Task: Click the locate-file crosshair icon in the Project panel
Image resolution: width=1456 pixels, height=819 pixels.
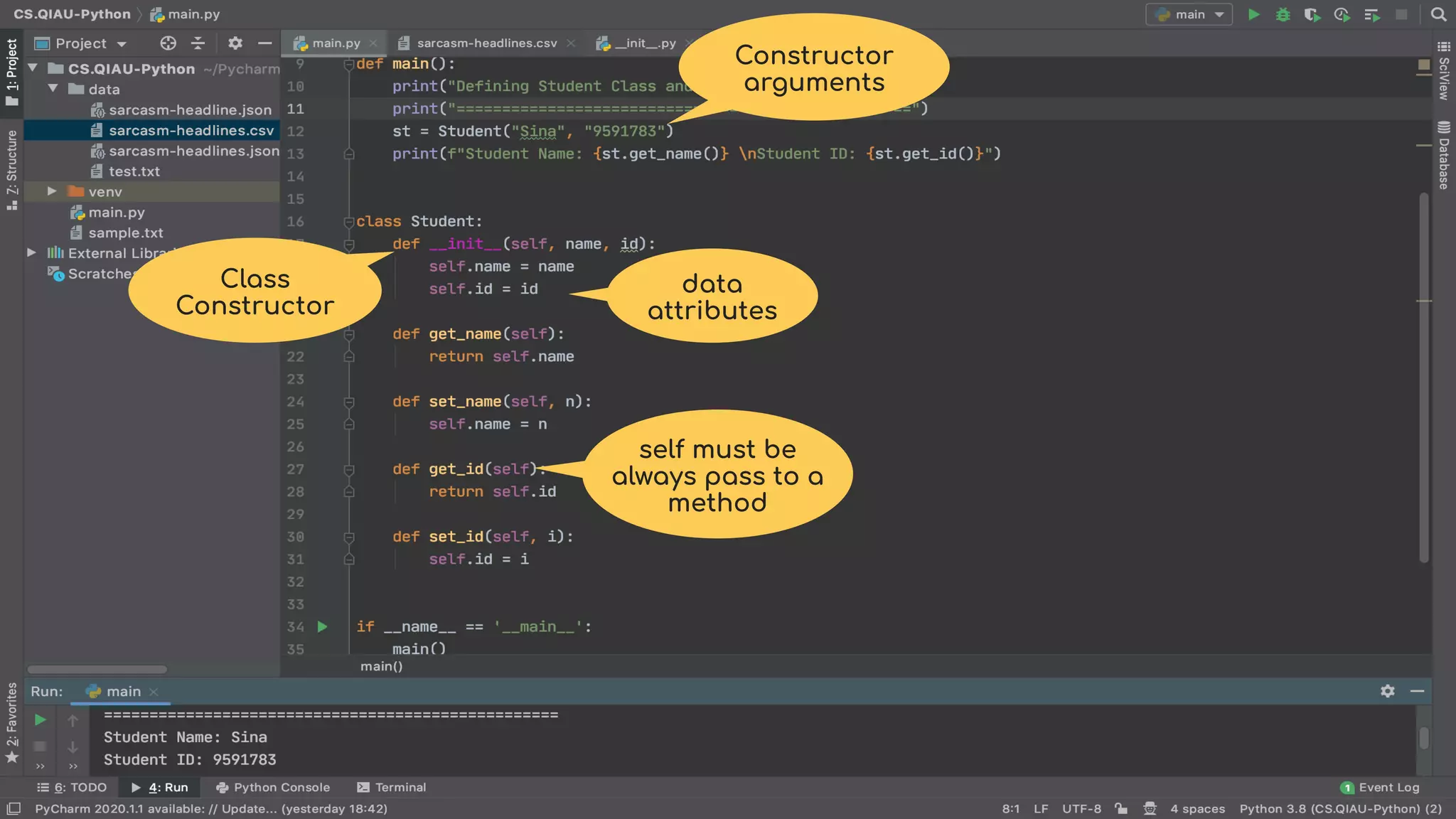Action: [x=168, y=43]
